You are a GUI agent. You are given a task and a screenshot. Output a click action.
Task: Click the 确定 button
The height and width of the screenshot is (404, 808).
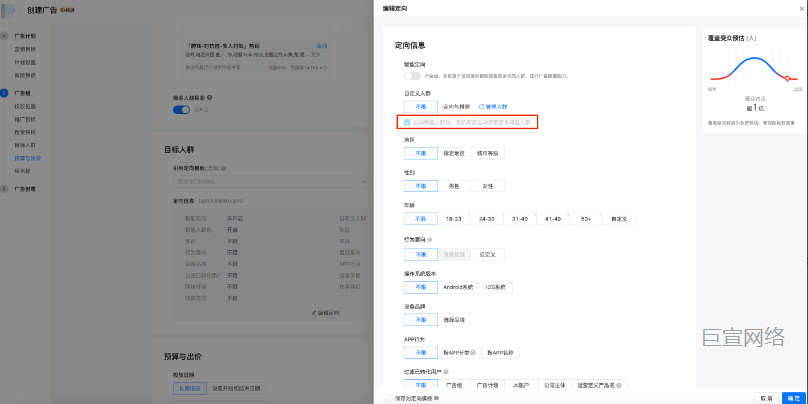pyautogui.click(x=794, y=398)
